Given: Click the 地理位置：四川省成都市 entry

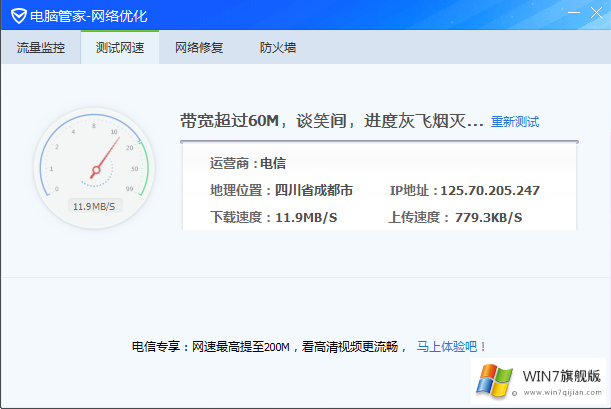Looking at the screenshot, I should (281, 190).
